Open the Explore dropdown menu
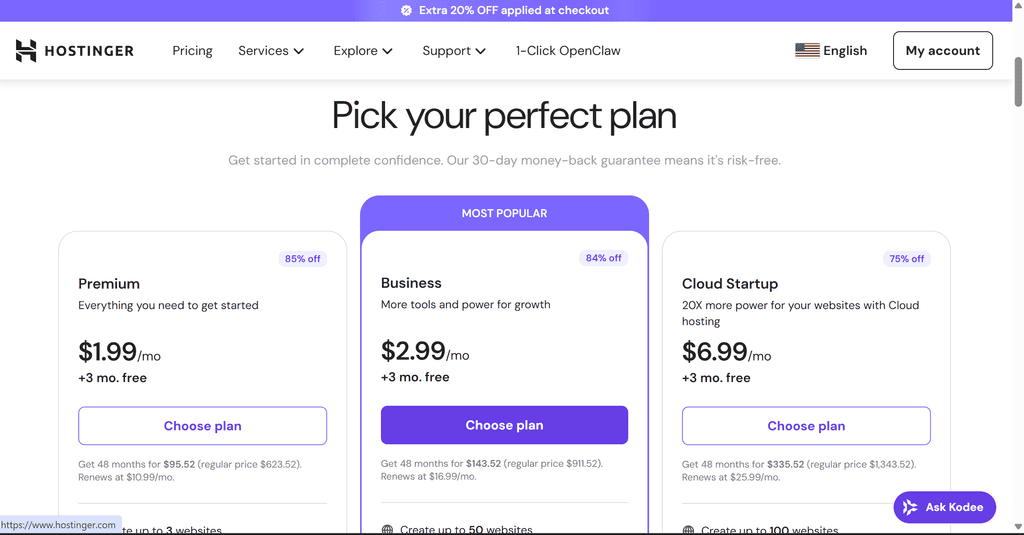 tap(363, 51)
